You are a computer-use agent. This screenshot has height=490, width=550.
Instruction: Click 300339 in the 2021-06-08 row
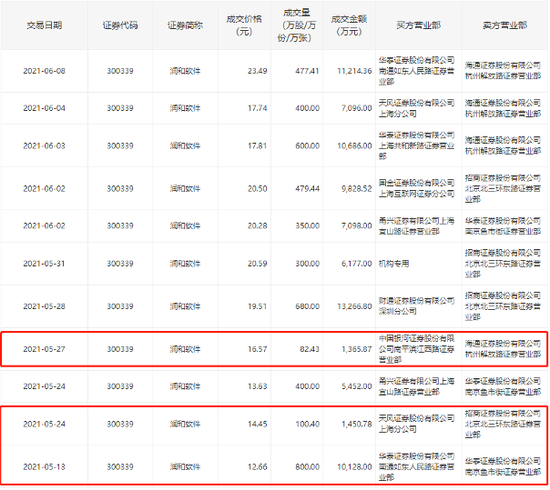pyautogui.click(x=120, y=71)
